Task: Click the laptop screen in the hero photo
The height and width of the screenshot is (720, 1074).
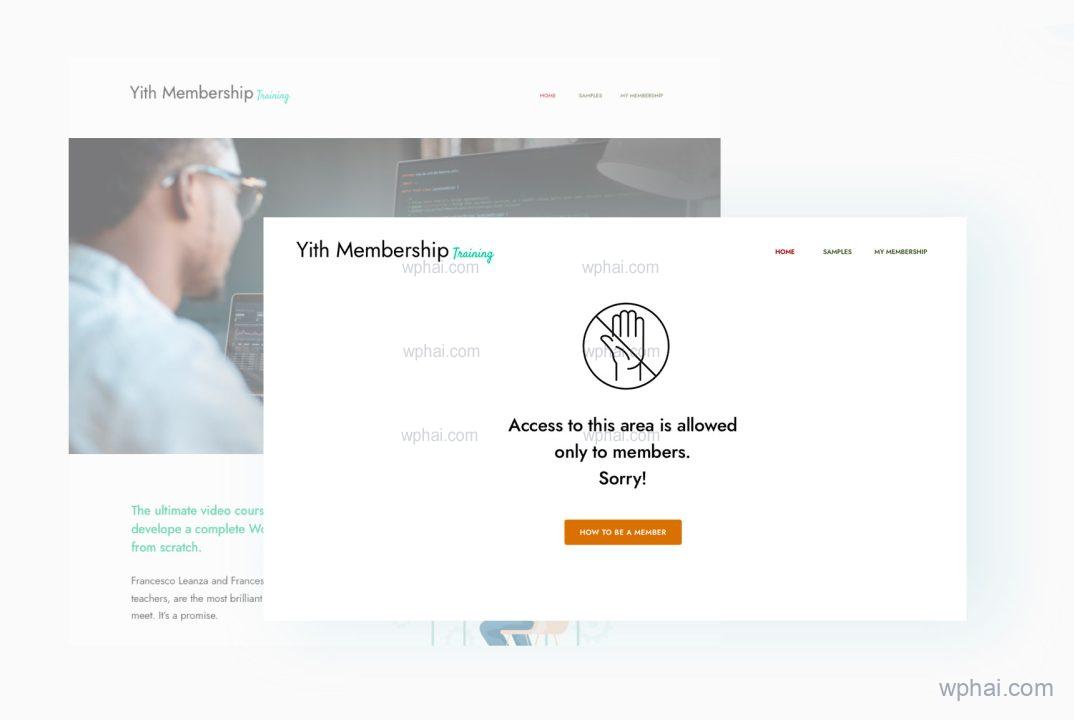Action: (247, 339)
